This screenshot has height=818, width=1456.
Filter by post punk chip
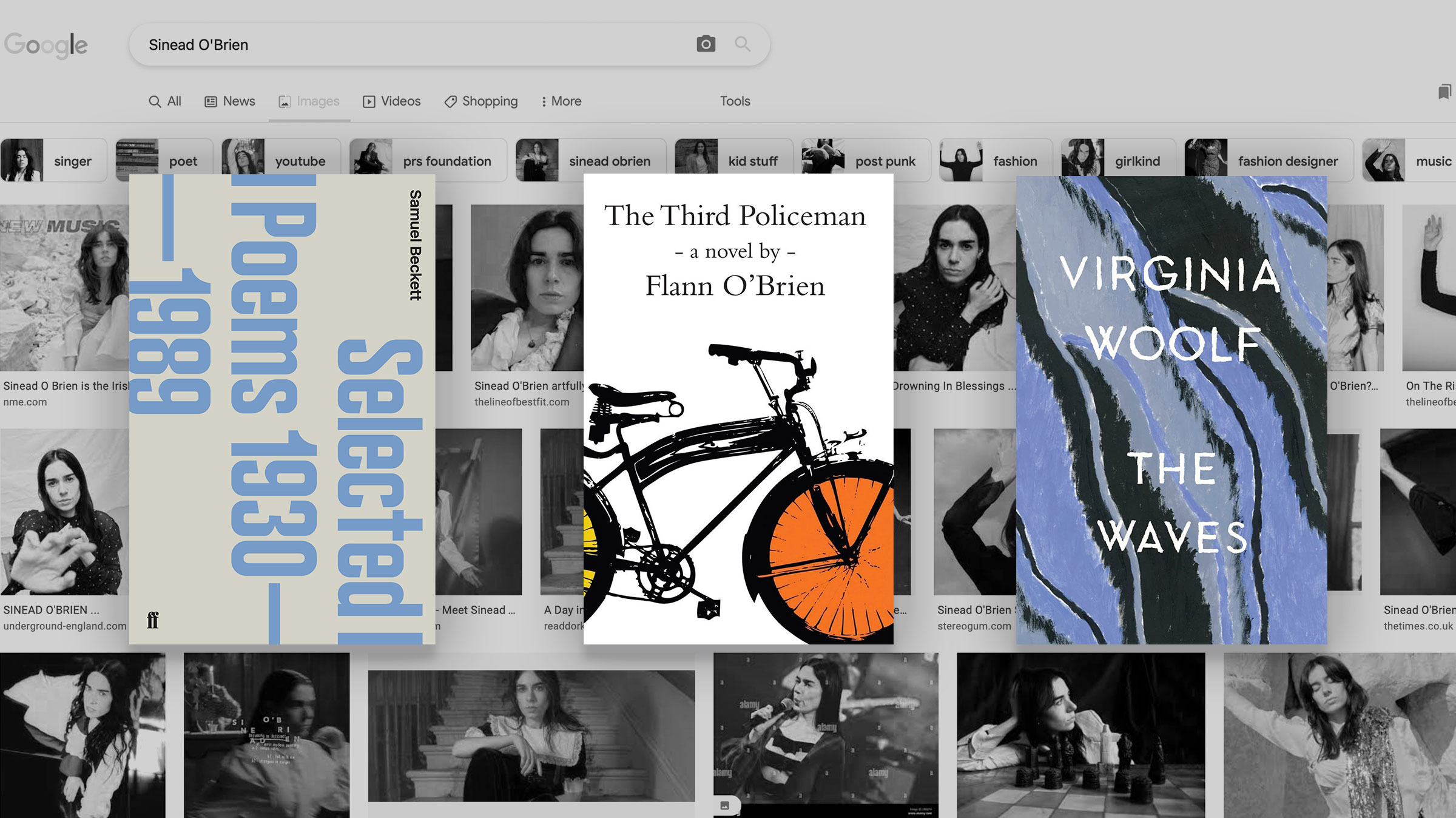point(866,160)
